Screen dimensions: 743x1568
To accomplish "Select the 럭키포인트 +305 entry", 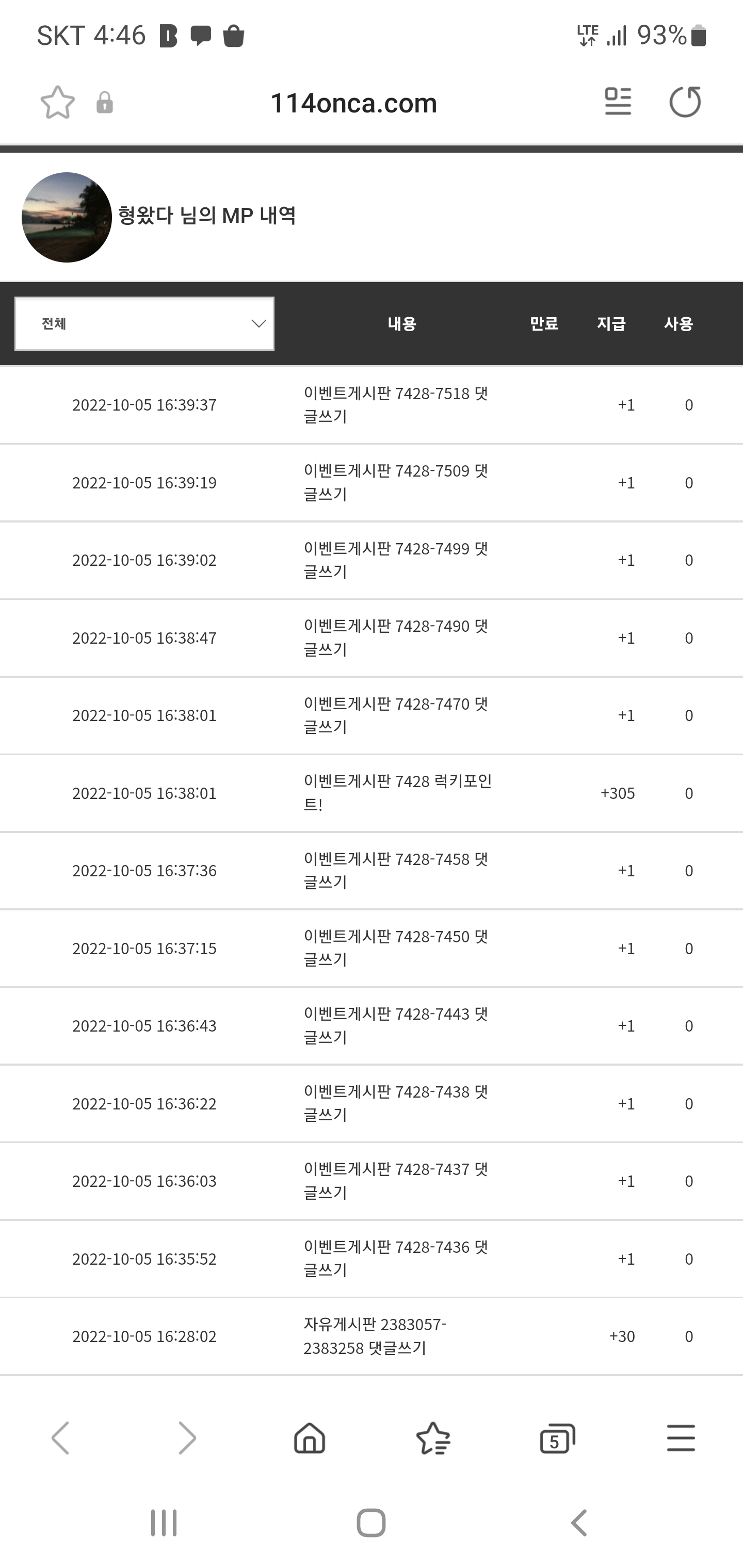I will (x=397, y=793).
